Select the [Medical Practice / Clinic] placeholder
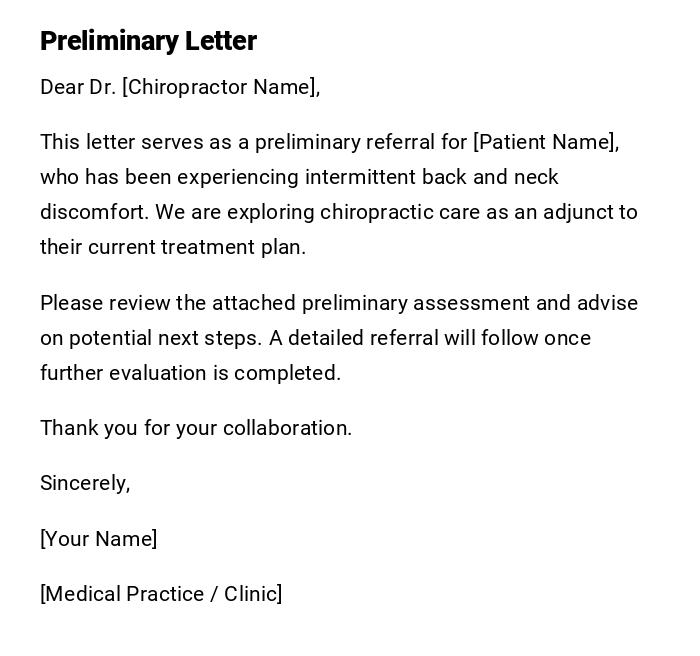The width and height of the screenshot is (700, 656). 161,594
